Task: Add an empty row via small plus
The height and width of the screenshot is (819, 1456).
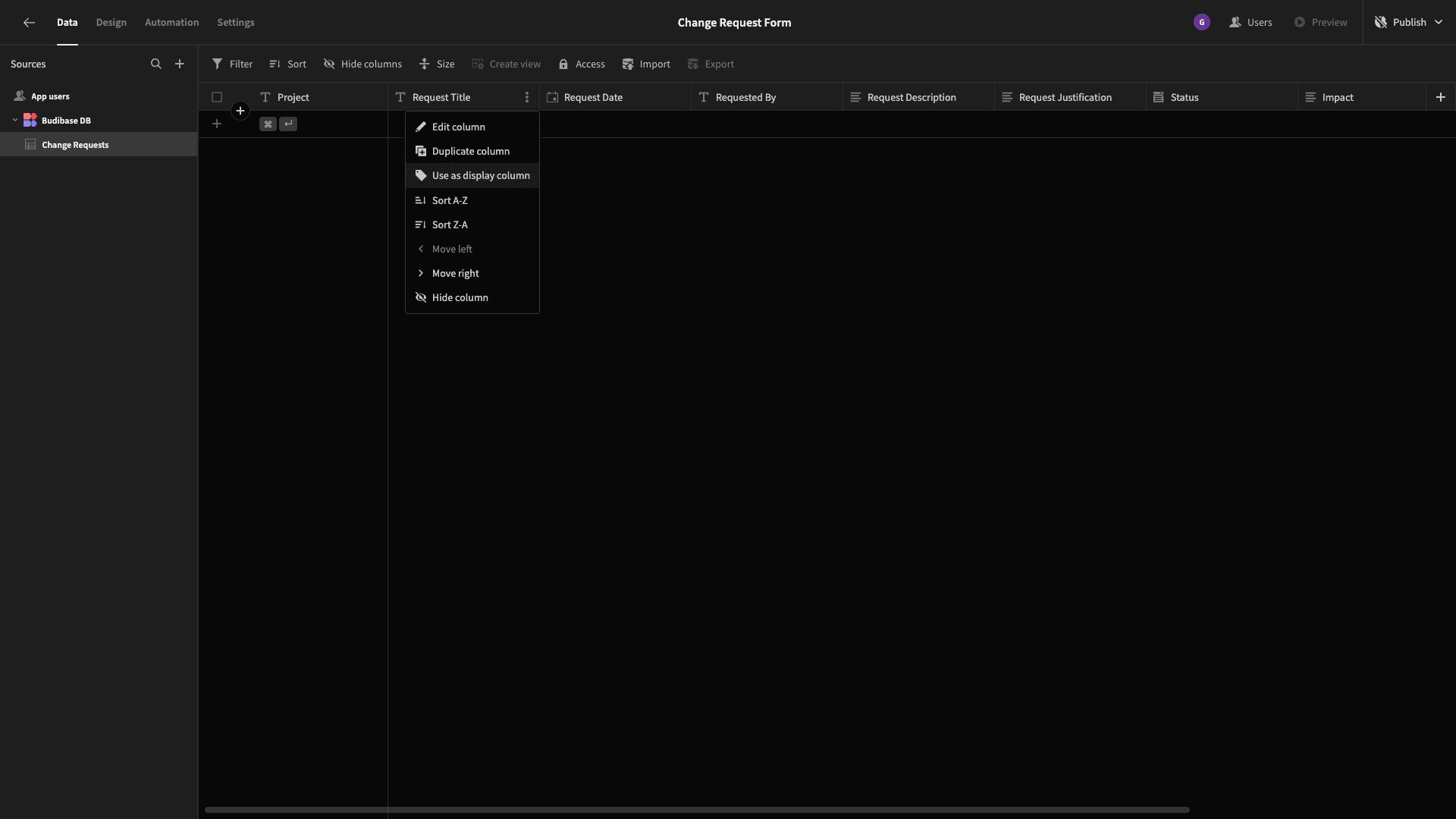Action: [x=217, y=124]
